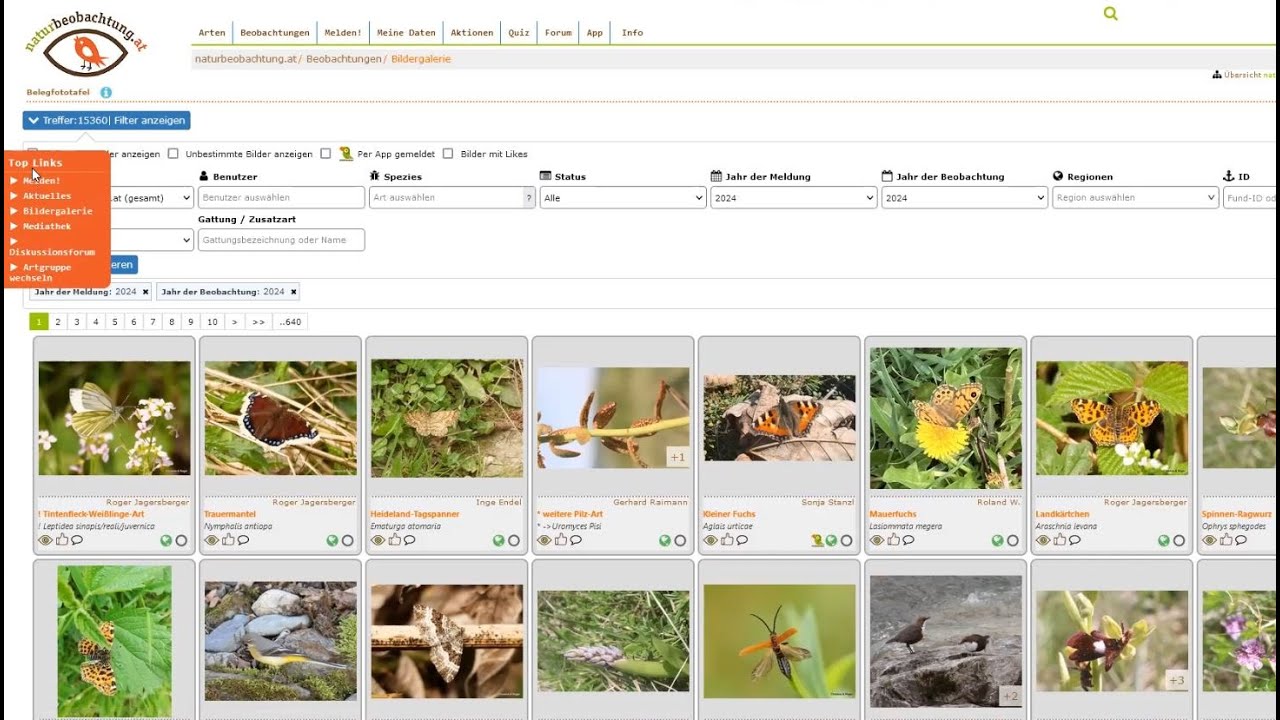The width and height of the screenshot is (1280, 720).
Task: Click green globe icon on Mauerfuchs card
Action: pos(997,540)
